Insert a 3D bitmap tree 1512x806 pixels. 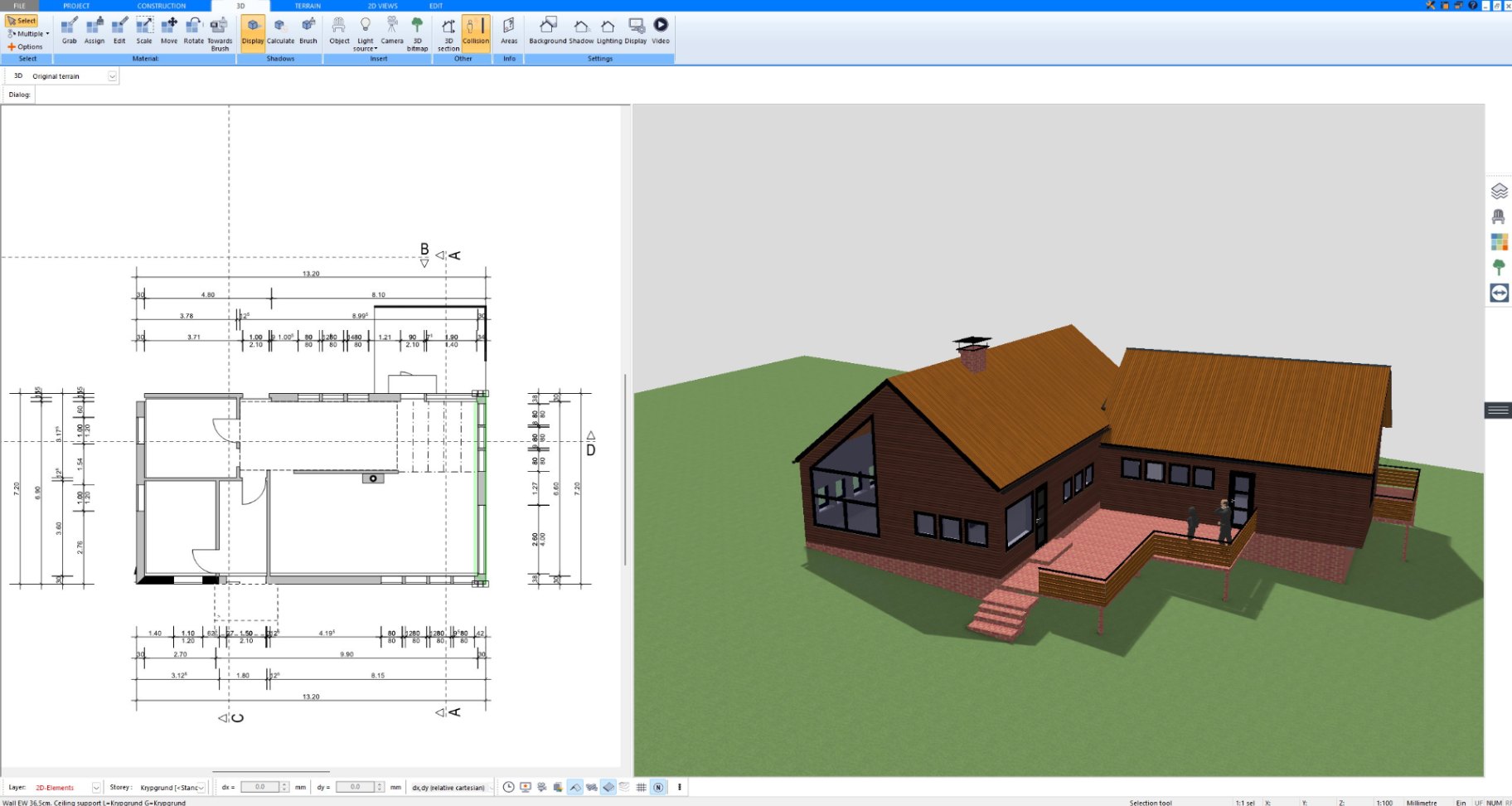pos(417,33)
